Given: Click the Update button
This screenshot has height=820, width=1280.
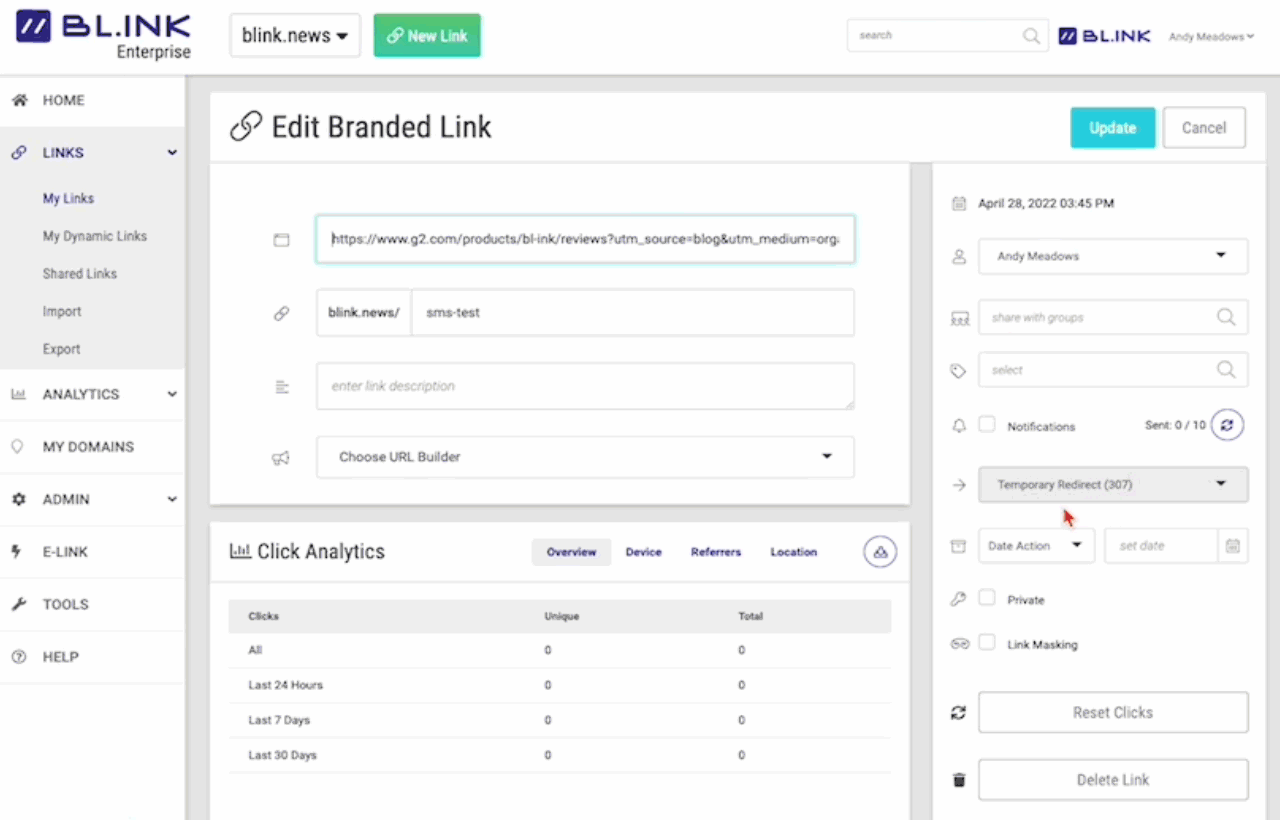Looking at the screenshot, I should tap(1113, 128).
